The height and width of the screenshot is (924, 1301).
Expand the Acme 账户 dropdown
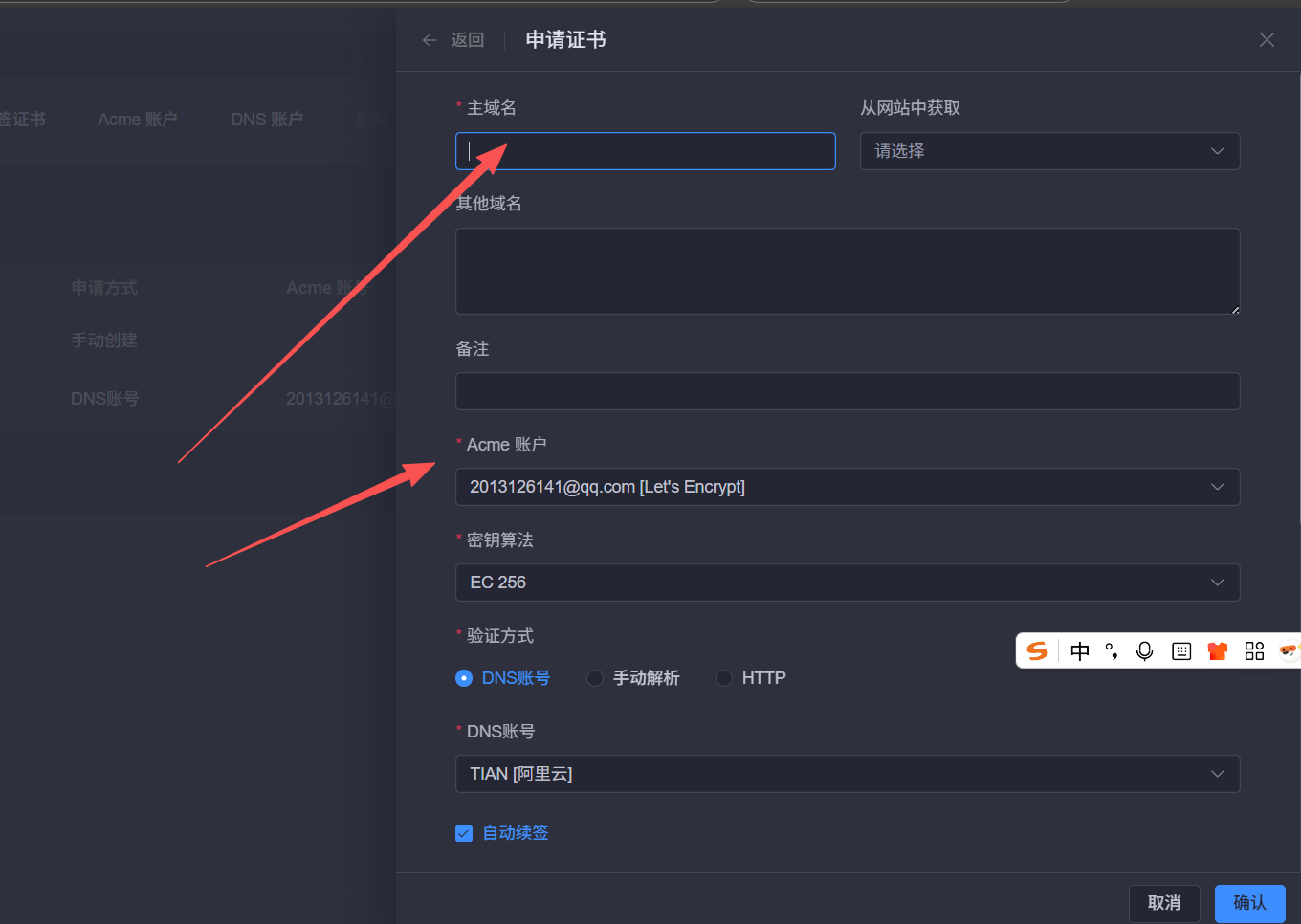point(847,487)
